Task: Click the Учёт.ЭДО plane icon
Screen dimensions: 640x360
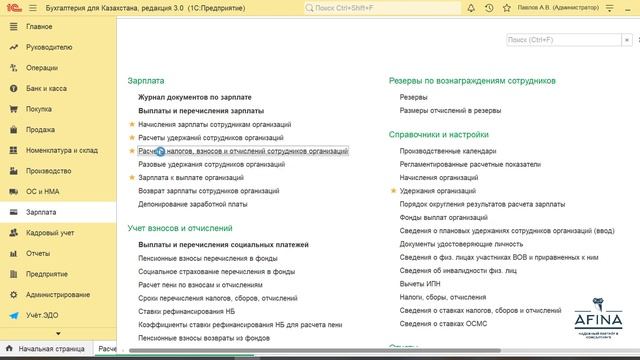Action: pos(13,315)
